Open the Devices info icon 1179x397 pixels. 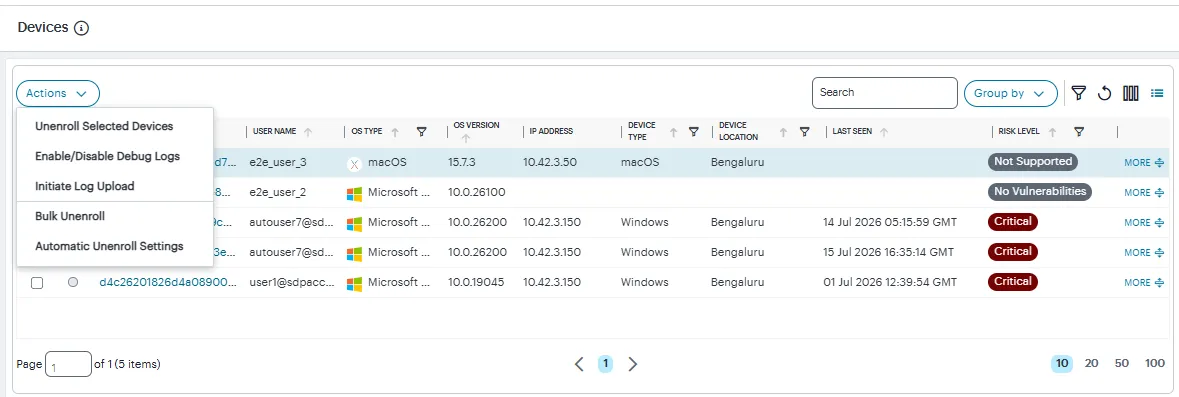click(82, 29)
